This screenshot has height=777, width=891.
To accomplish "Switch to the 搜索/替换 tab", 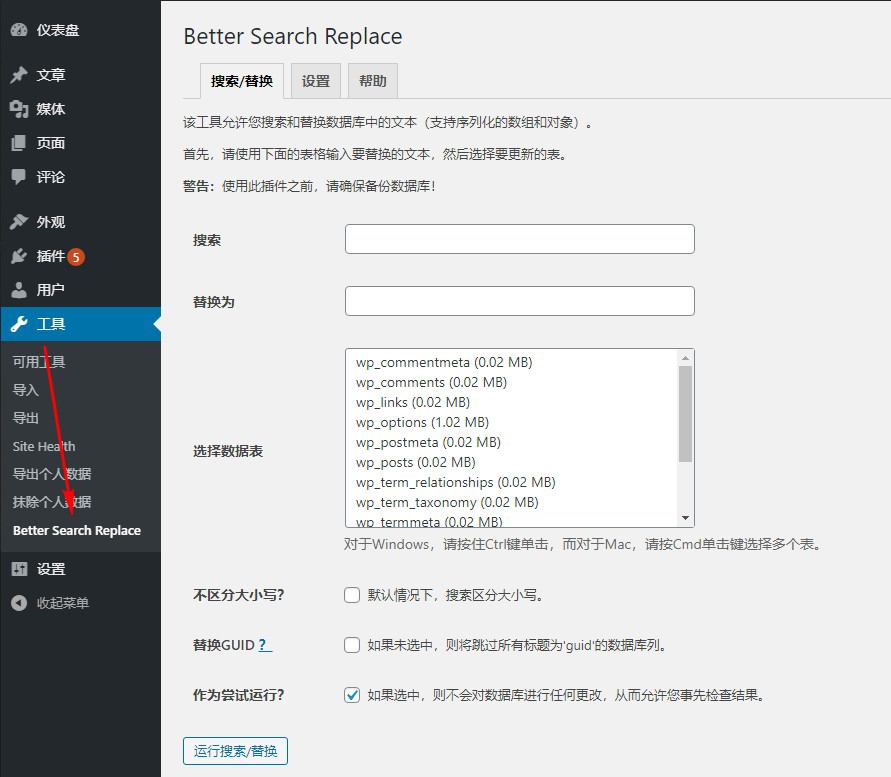I will click(x=242, y=81).
